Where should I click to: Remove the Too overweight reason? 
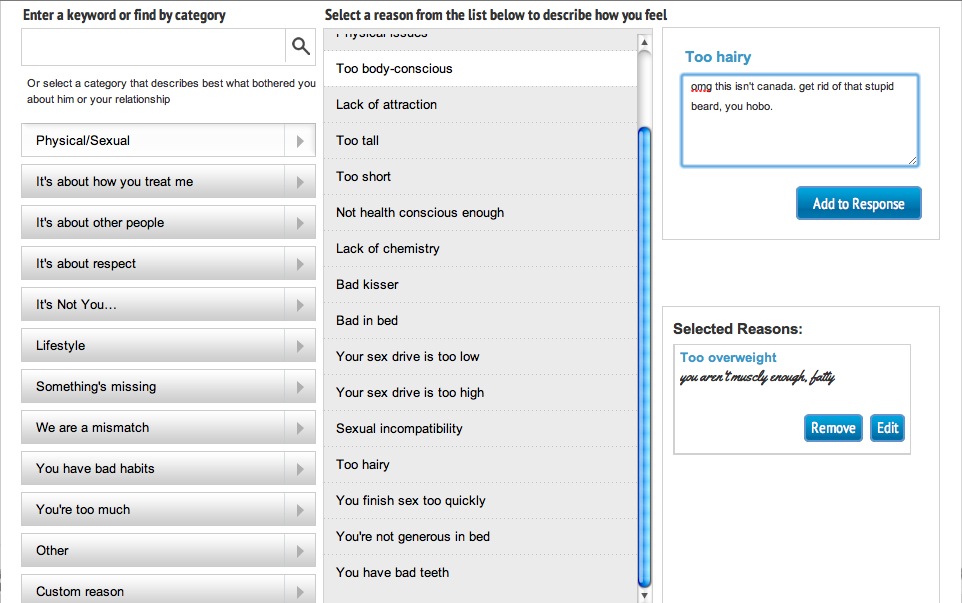[x=833, y=428]
